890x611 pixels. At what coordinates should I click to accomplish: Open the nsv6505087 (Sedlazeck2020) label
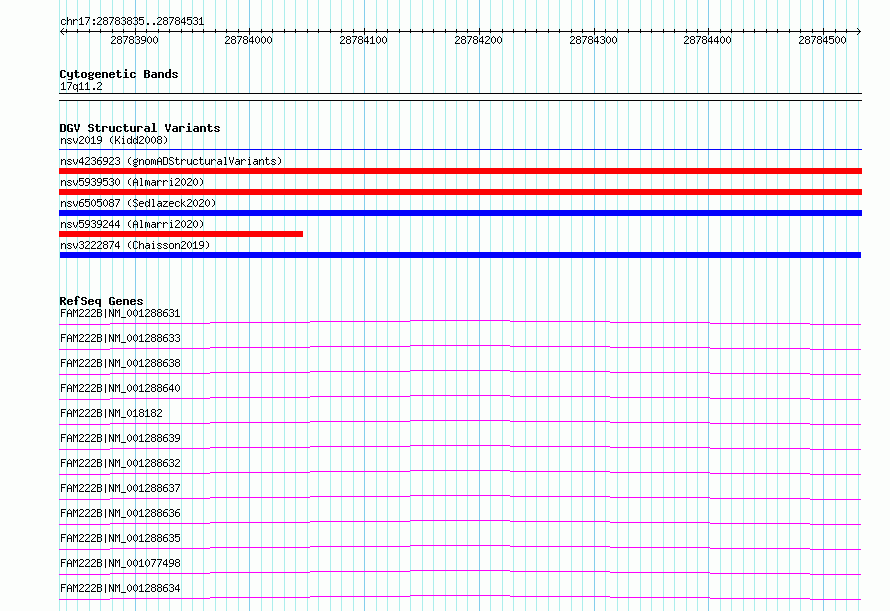[138, 203]
